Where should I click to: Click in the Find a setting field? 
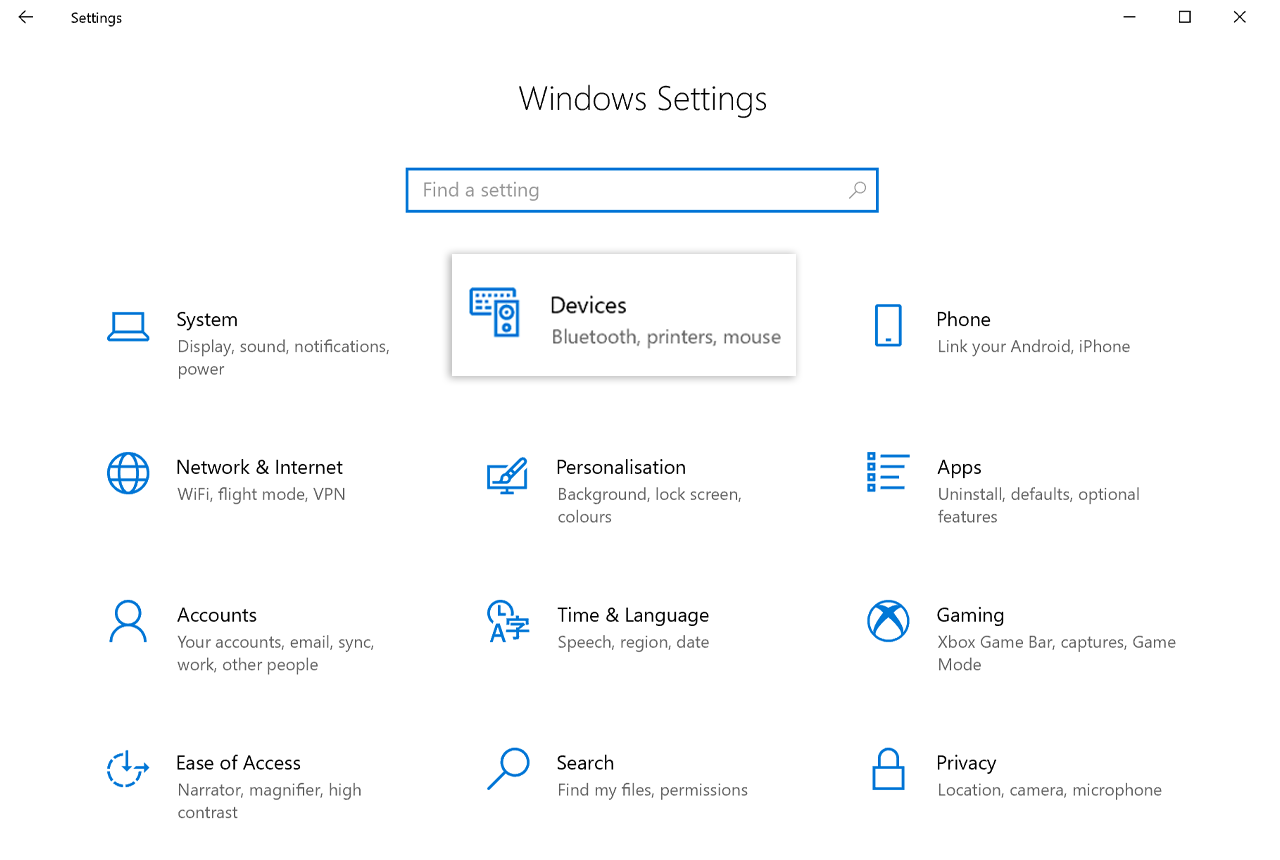click(630, 190)
